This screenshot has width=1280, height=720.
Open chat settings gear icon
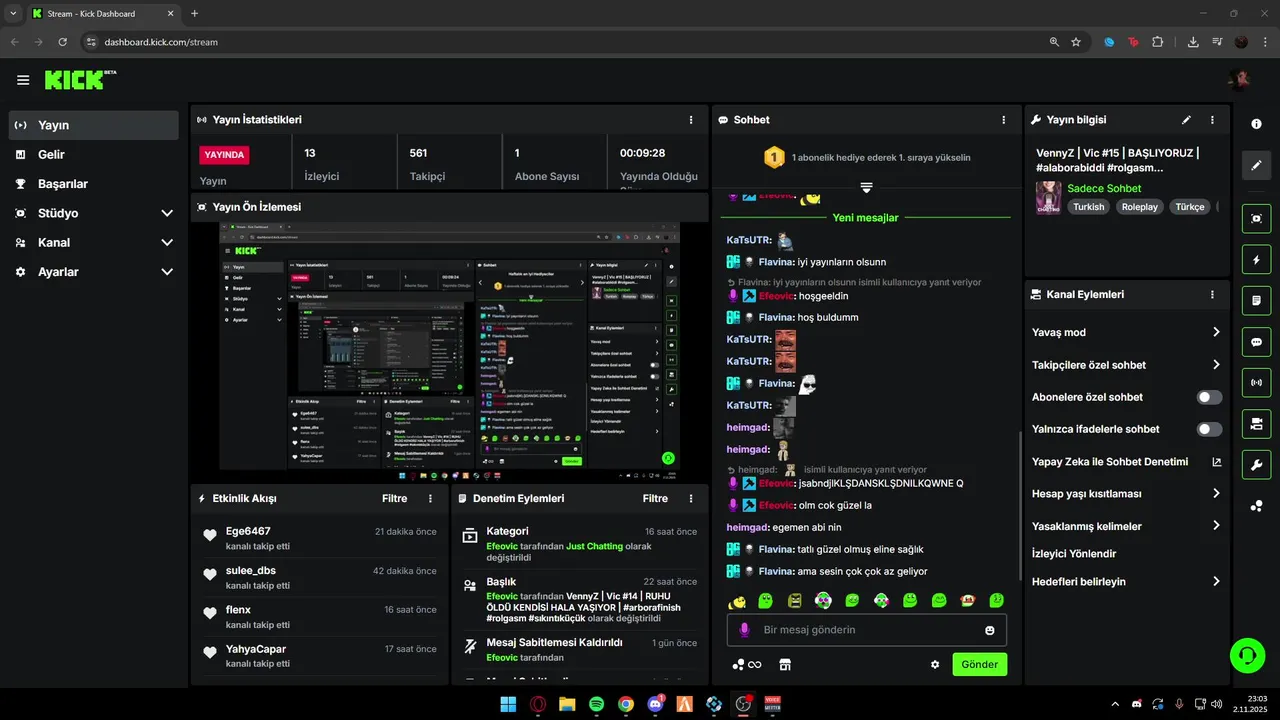click(x=935, y=664)
